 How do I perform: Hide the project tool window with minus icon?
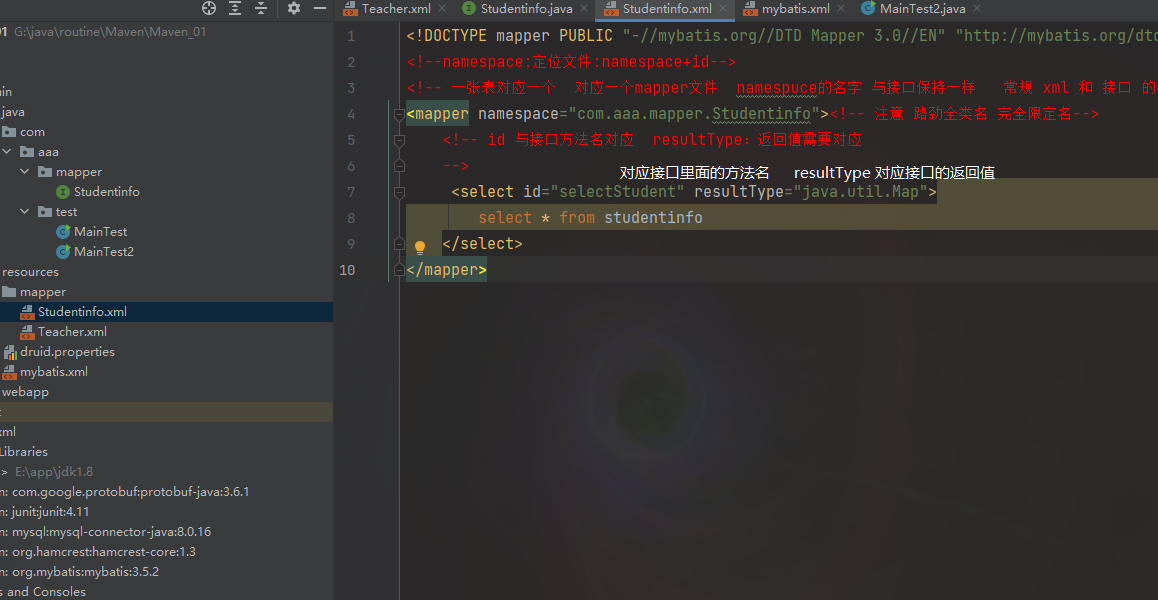[320, 8]
